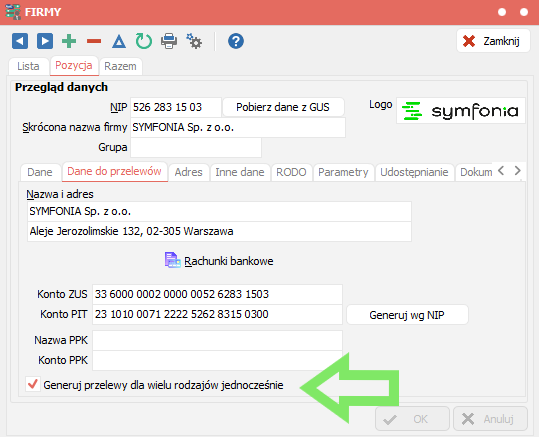Image resolution: width=539 pixels, height=438 pixels.
Task: Click Generuj wg NIP button
Action: (x=407, y=315)
